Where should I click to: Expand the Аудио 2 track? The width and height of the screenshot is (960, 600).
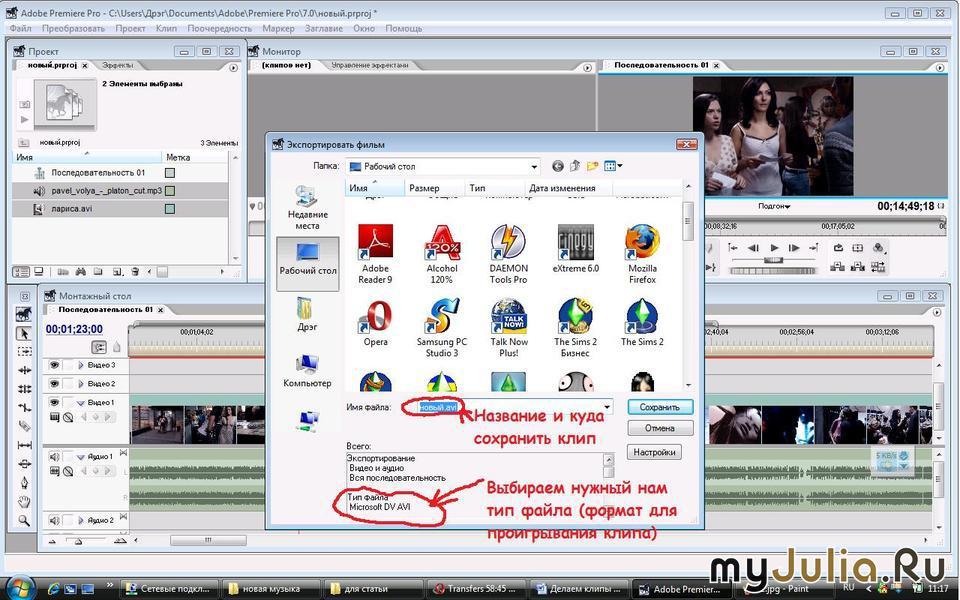click(x=80, y=520)
